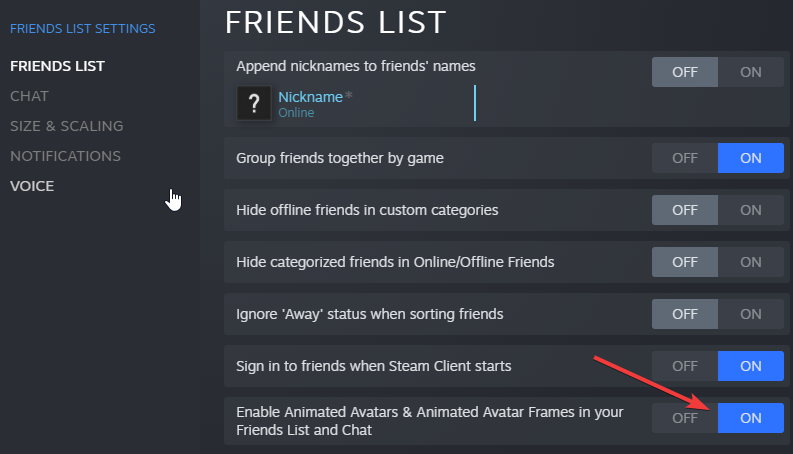Click the Friends List Settings header
This screenshot has height=454, width=793.
coord(82,28)
